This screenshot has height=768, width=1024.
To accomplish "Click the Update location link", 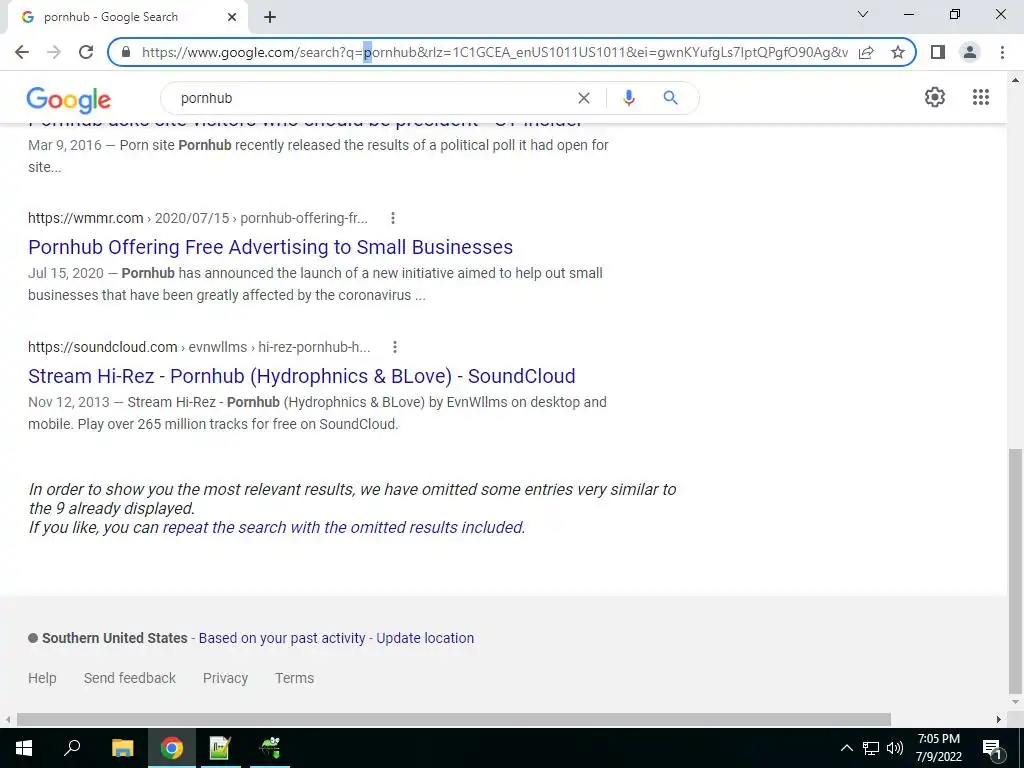I will [425, 638].
